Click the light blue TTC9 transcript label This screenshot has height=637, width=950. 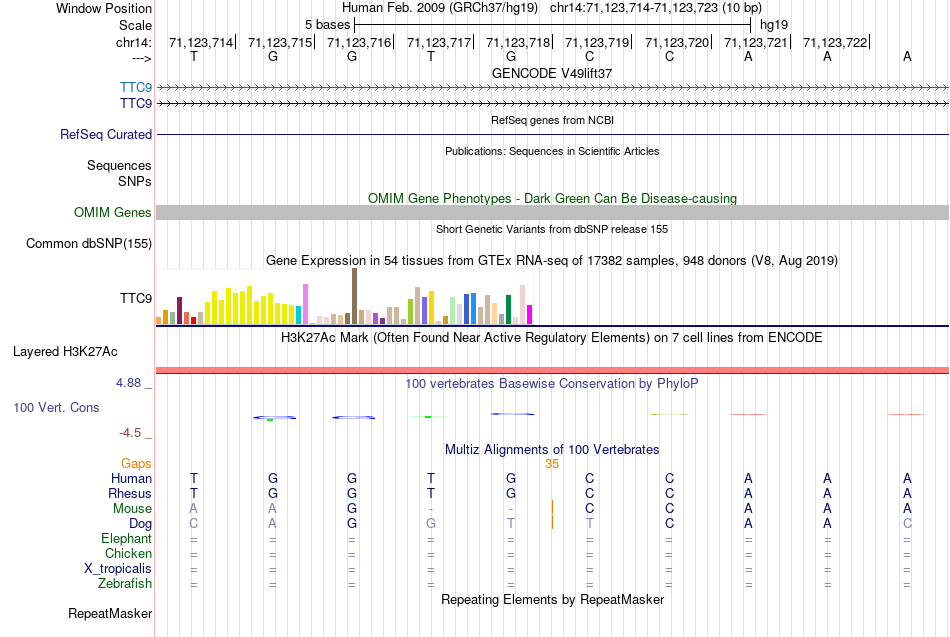(136, 87)
